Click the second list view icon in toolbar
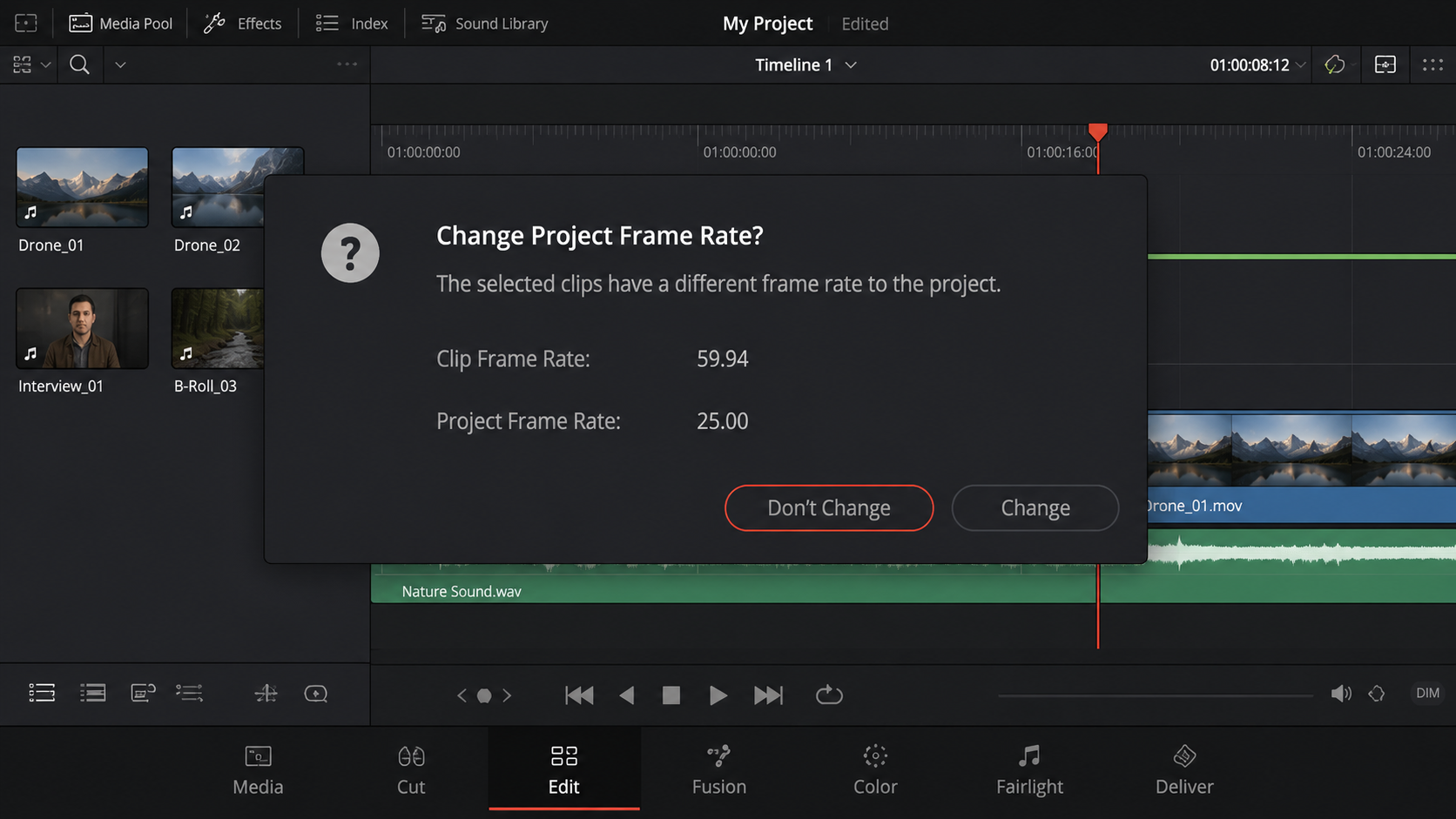Screen dimensions: 1456x819 coord(93,693)
